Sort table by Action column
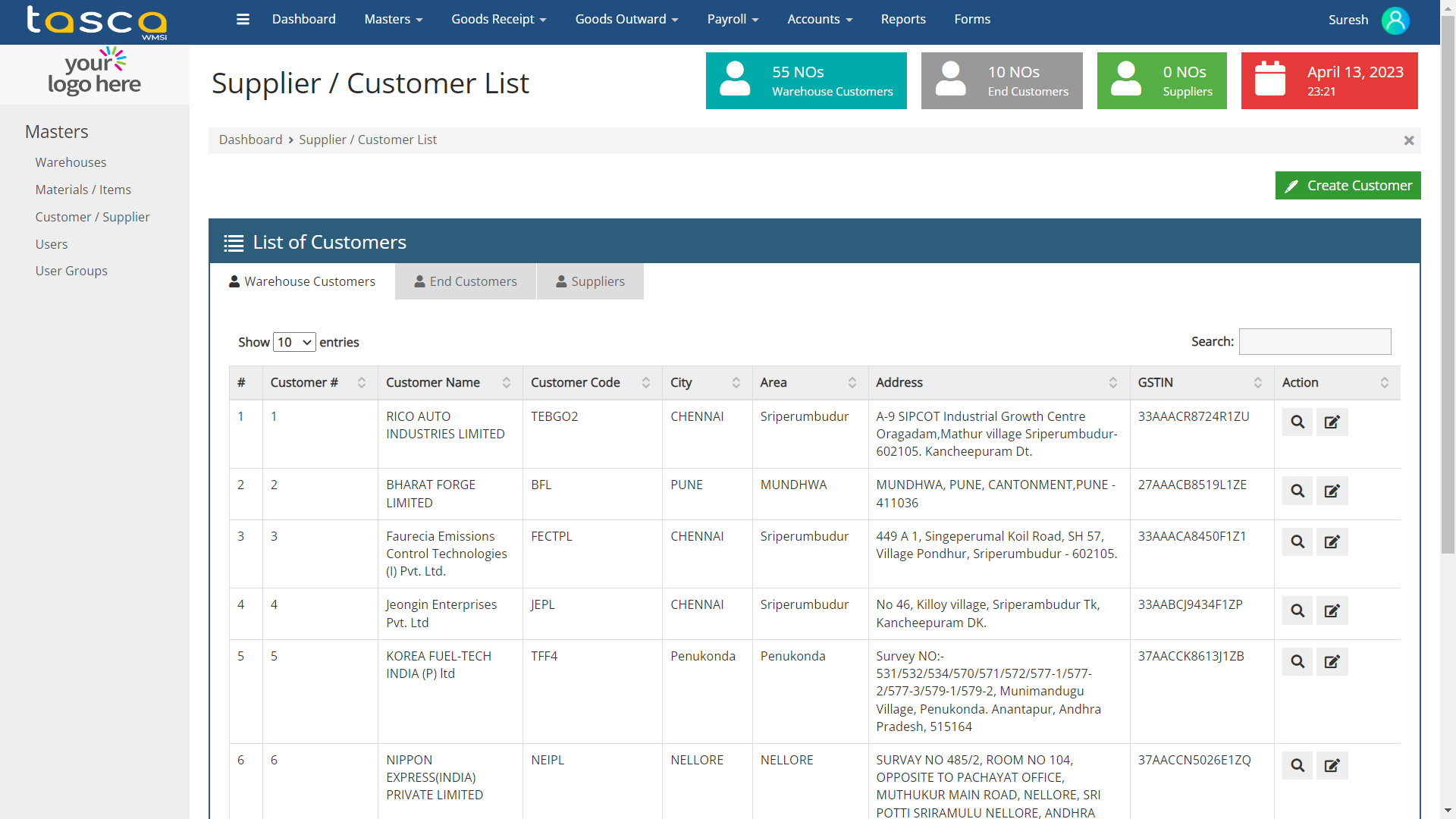Screen dimensions: 1456x819 coord(1337,382)
